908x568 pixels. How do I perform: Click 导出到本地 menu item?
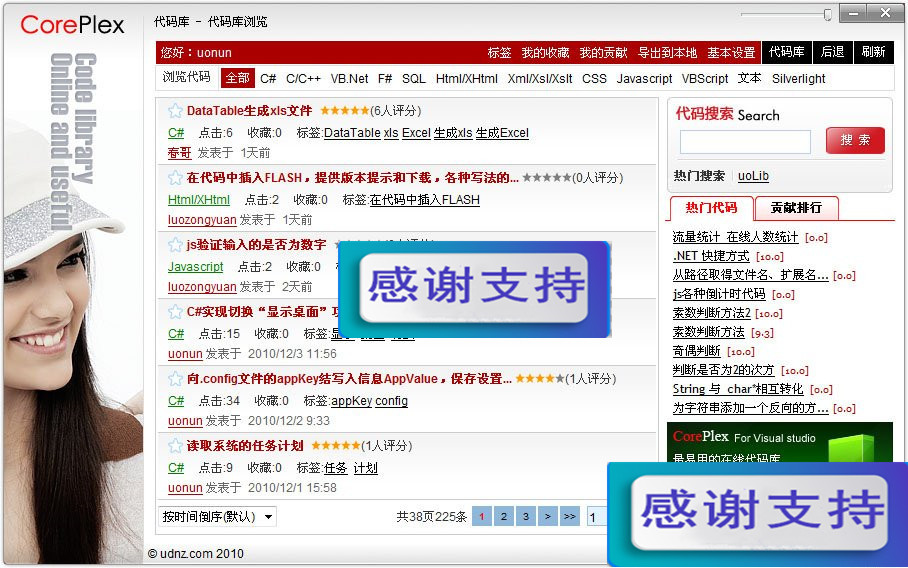coord(667,53)
